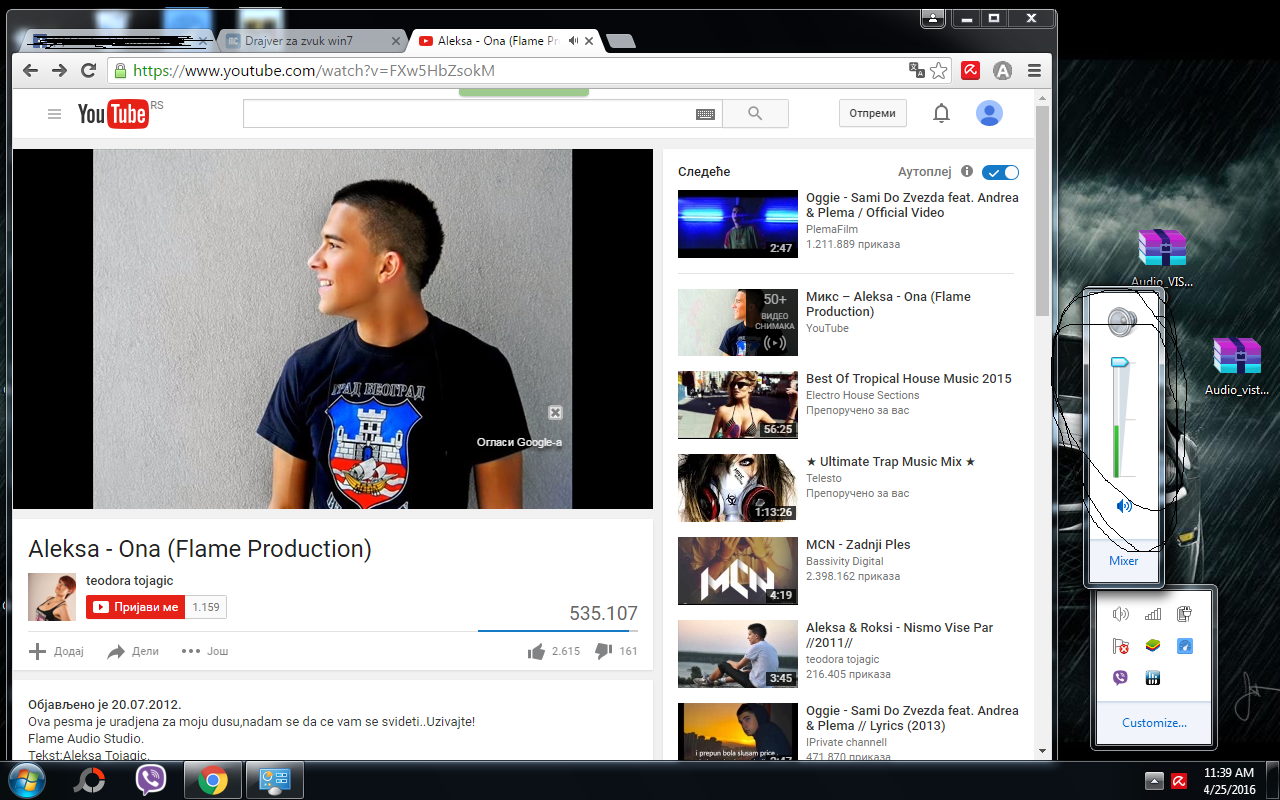Open the Oggie - Sami Do Zvezda Official Video thumbnail
1280x800 pixels.
coord(738,224)
